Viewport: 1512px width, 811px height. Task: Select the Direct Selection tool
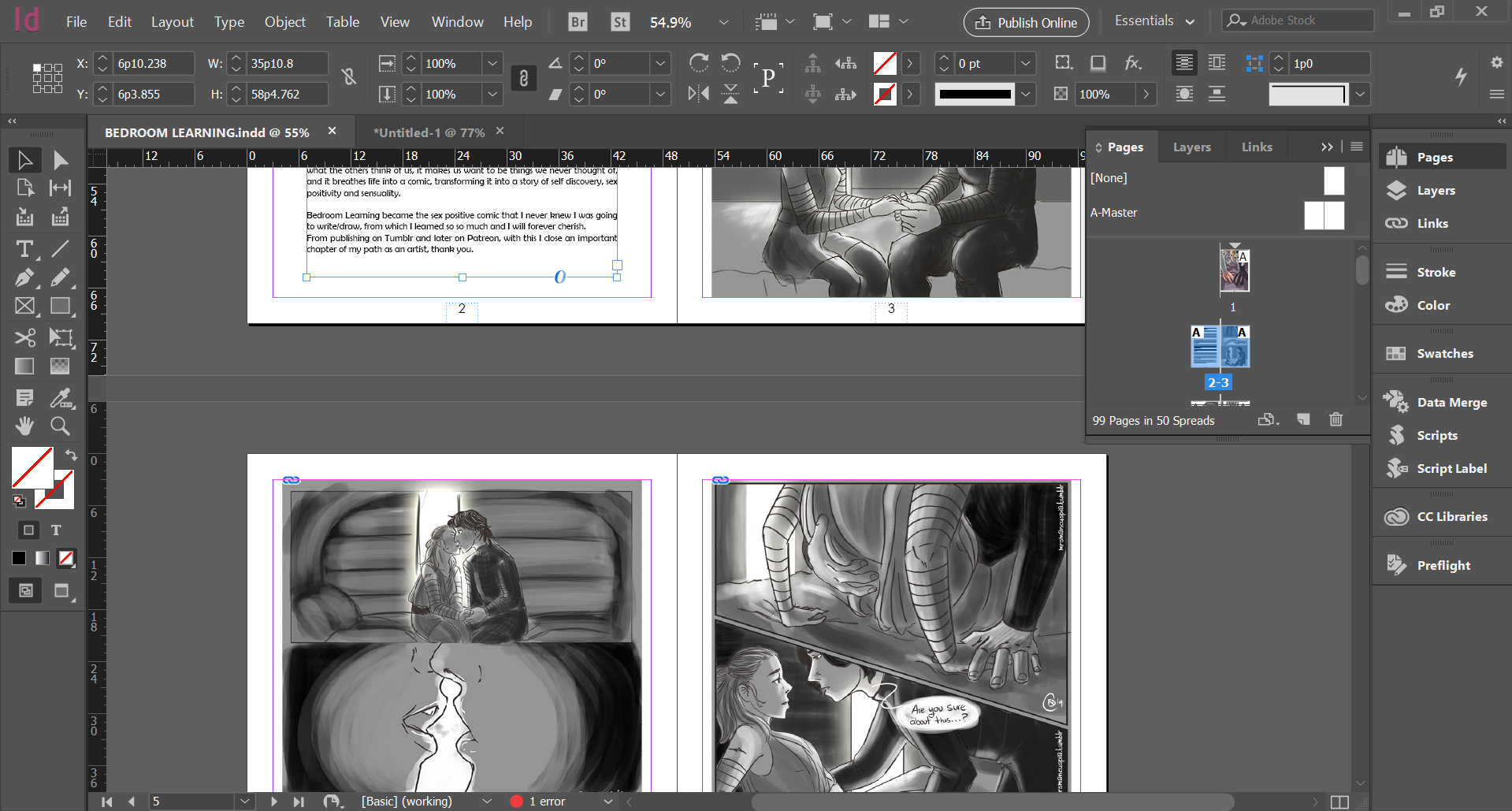pyautogui.click(x=61, y=160)
